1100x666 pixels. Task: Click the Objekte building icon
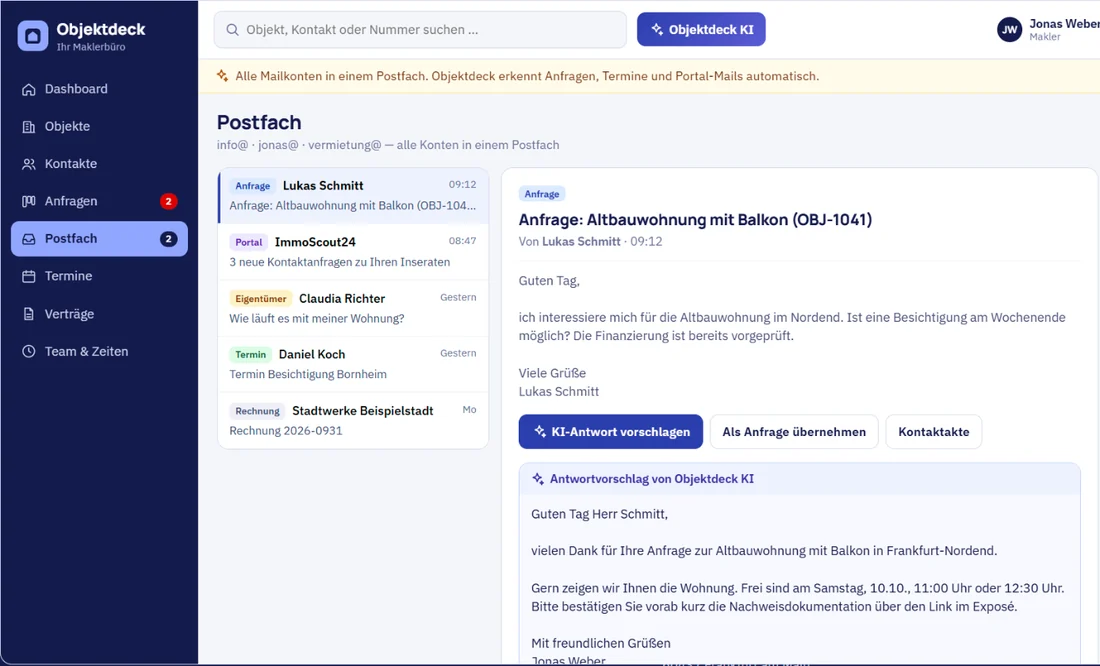(x=29, y=126)
